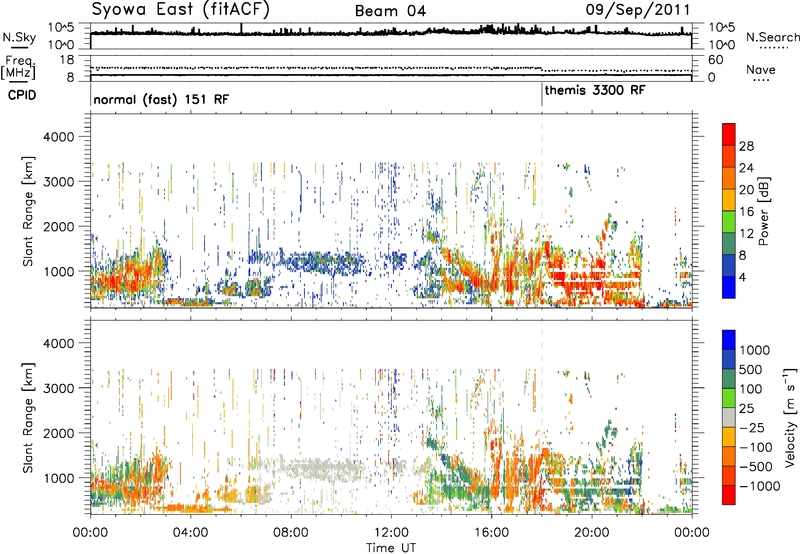Click the 'Velocity [m s-1]' colorbar label
This screenshot has width=800, height=554.
pyautogui.click(x=790, y=417)
